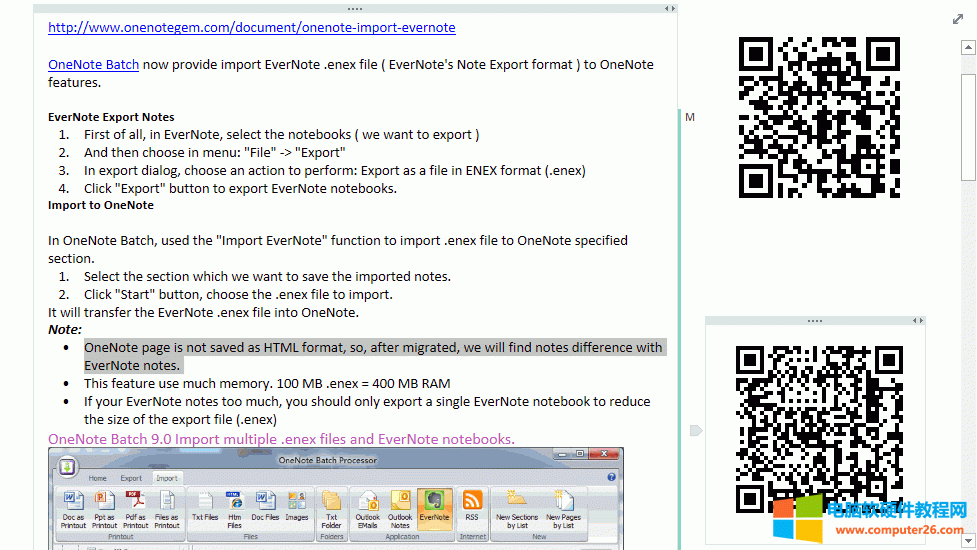Click step 'In export dialog, choose an action'

(x=335, y=171)
